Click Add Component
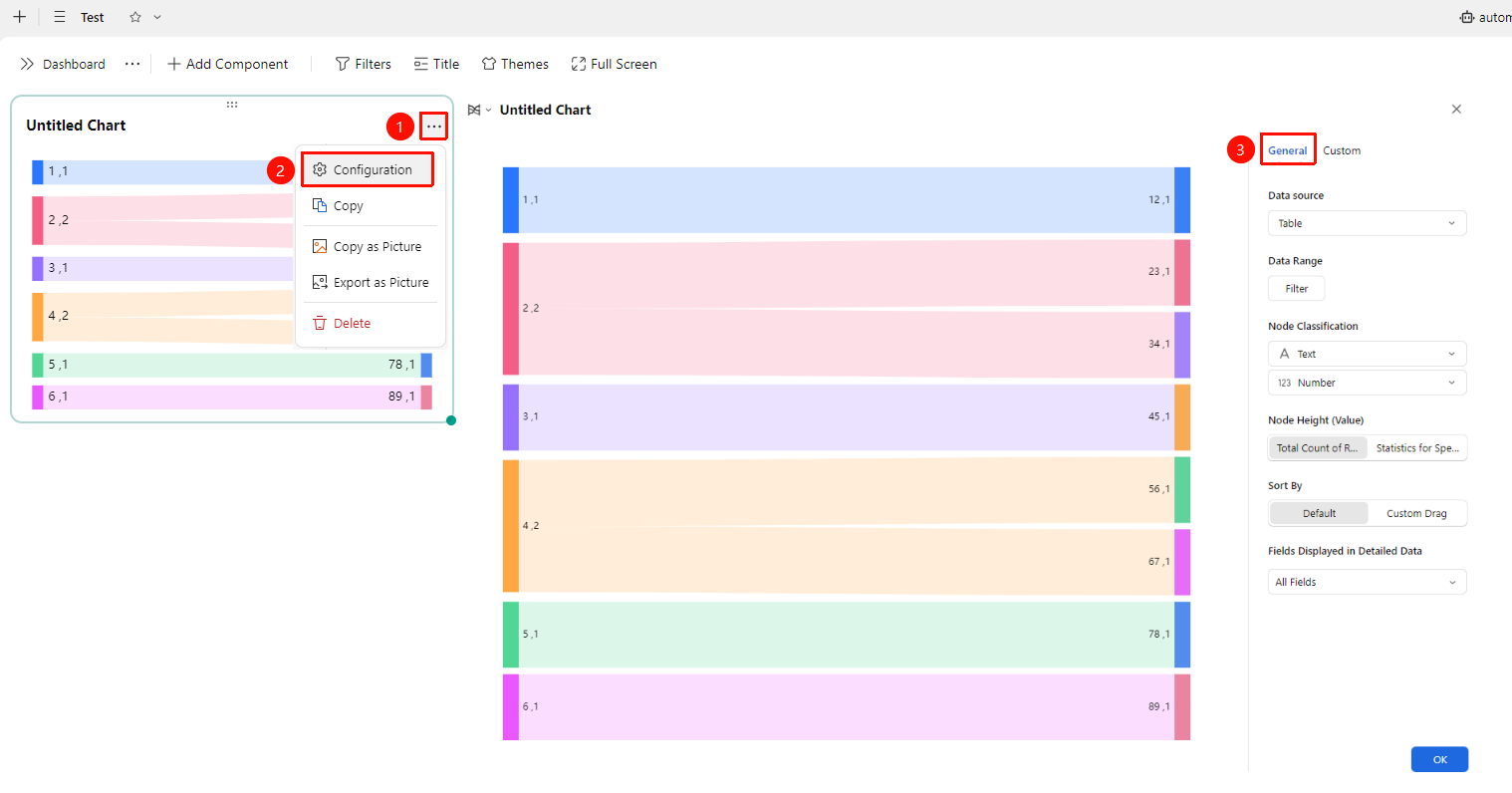This screenshot has width=1512, height=793. 227,64
